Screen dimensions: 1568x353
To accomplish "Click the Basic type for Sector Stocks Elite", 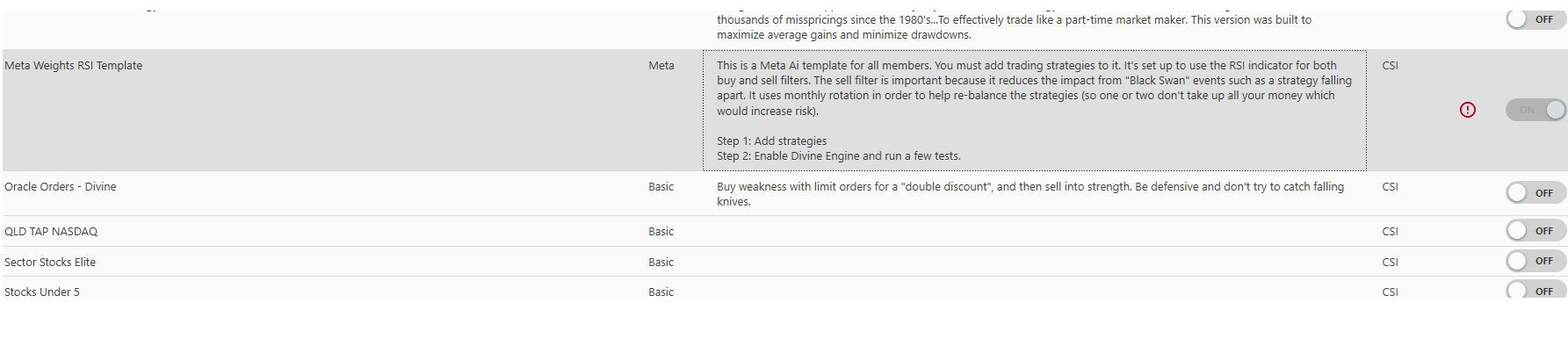I will 661,262.
